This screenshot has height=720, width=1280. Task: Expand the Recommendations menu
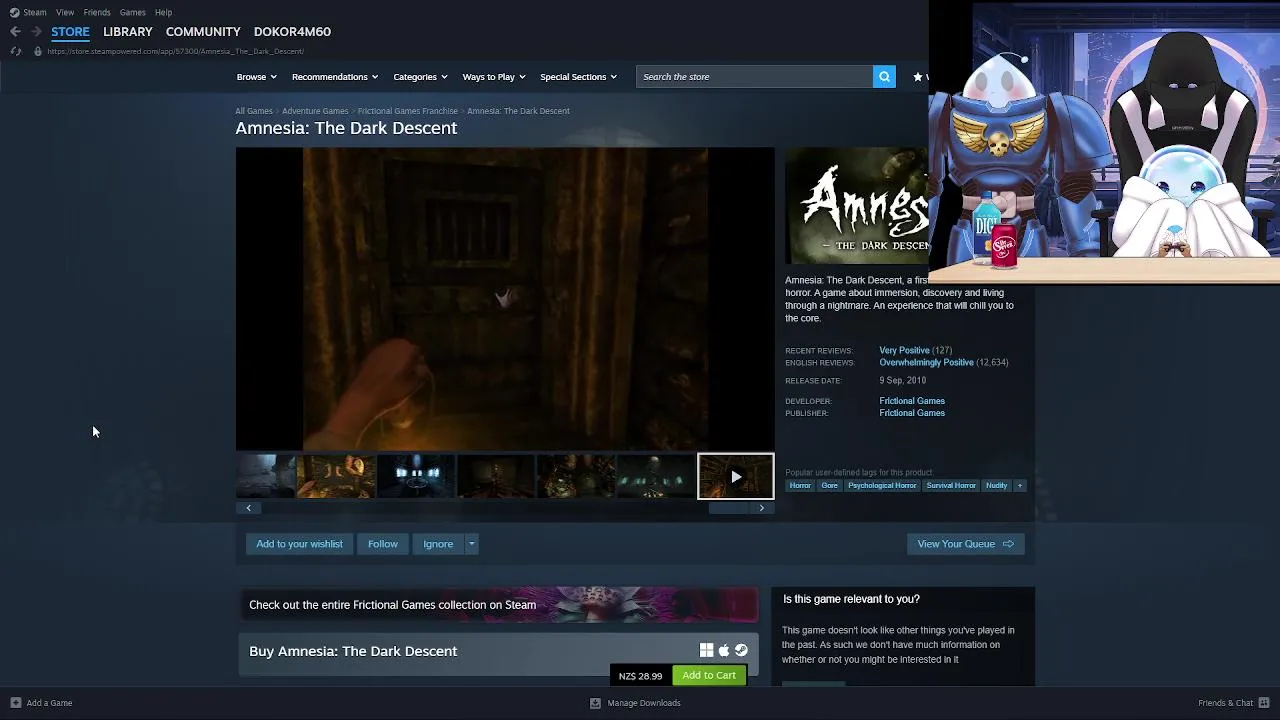coord(335,77)
